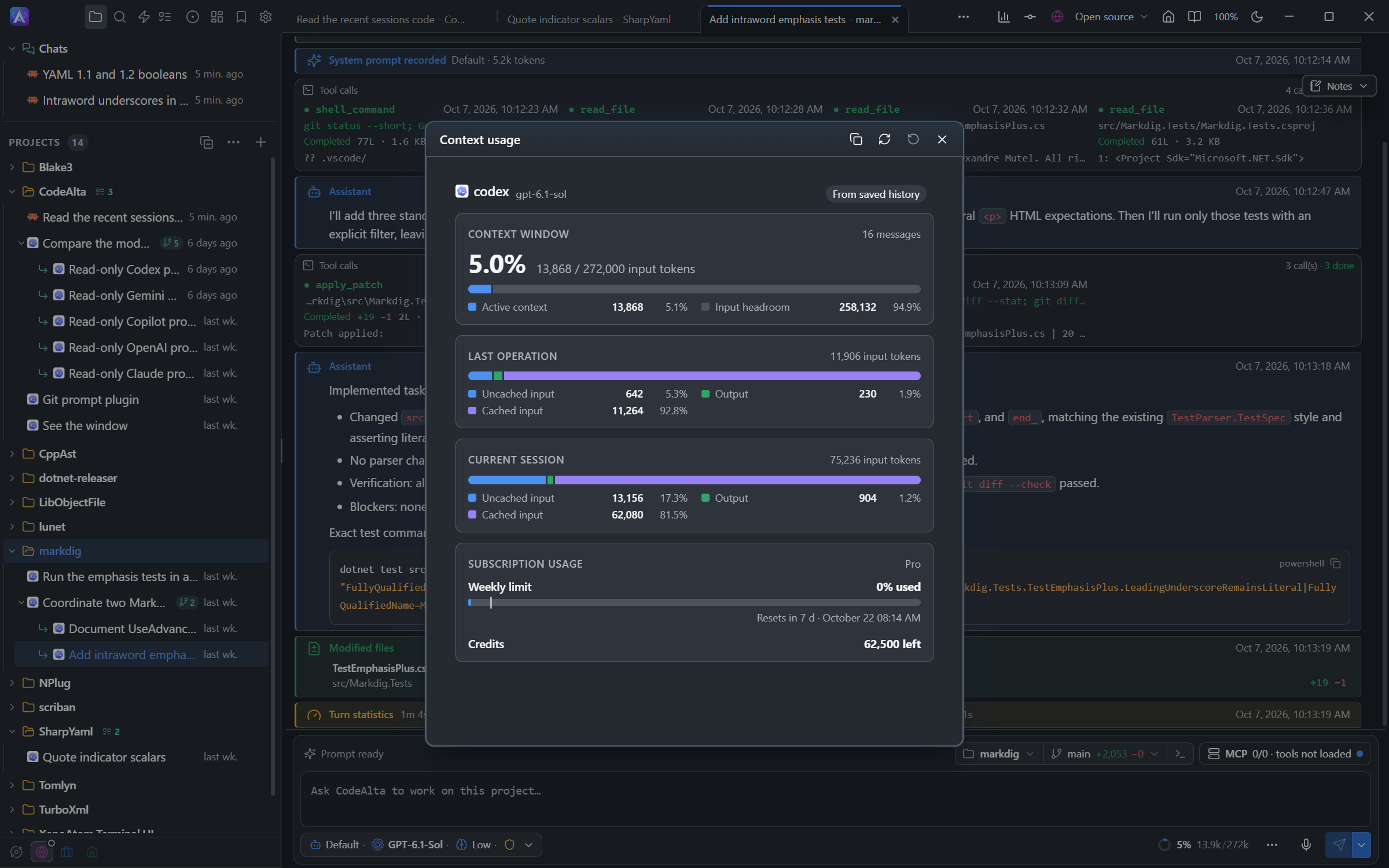Open send options dropdown arrow beside send button
Image resolution: width=1389 pixels, height=868 pixels.
(1361, 845)
